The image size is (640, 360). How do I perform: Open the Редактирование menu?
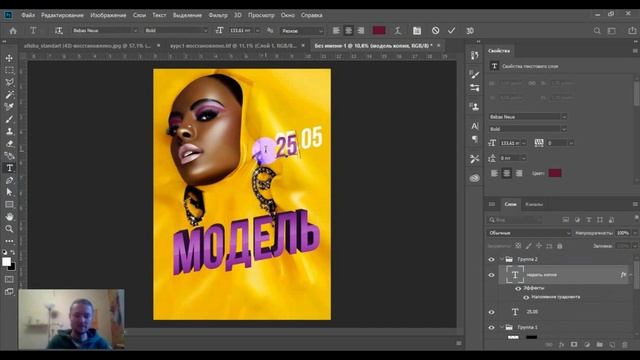coord(62,15)
